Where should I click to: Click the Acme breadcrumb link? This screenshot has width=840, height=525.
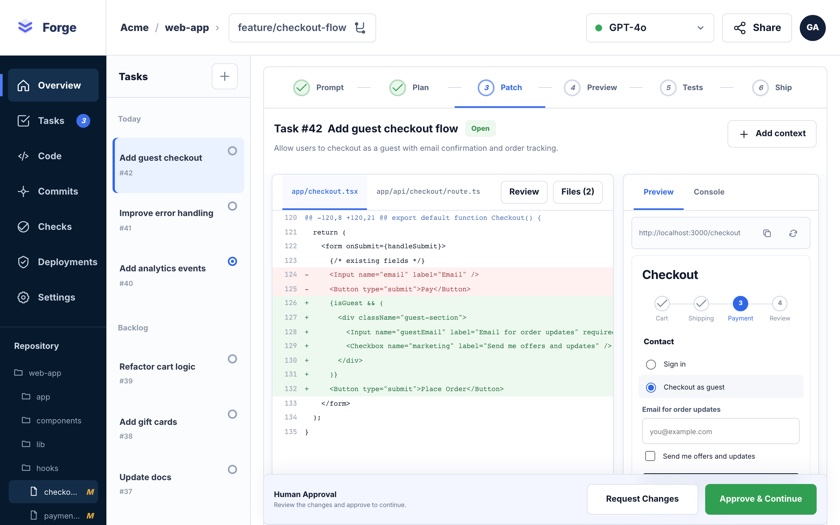[x=134, y=27]
